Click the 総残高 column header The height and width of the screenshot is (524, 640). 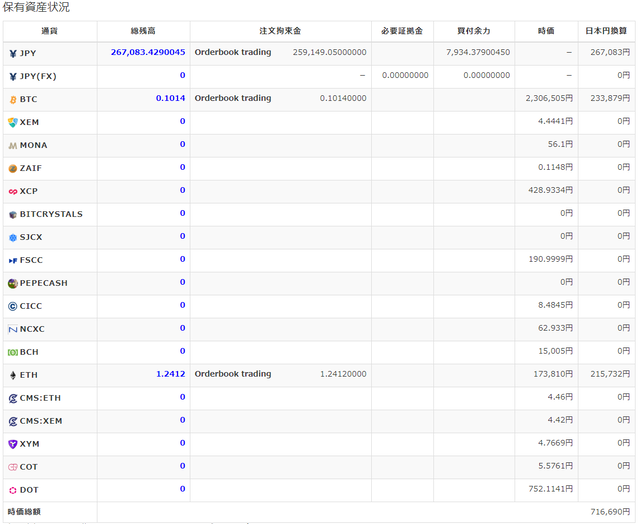point(143,31)
